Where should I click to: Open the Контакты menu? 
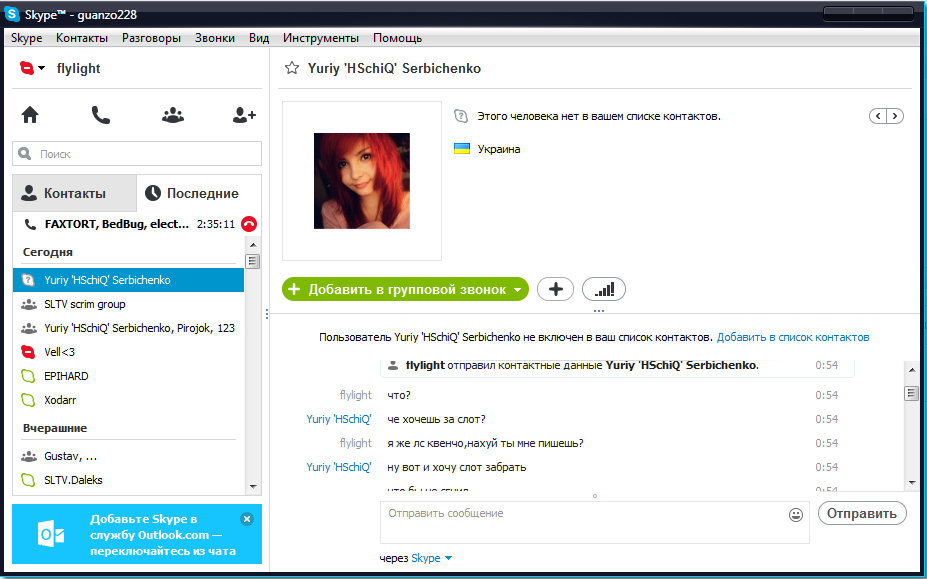point(82,38)
